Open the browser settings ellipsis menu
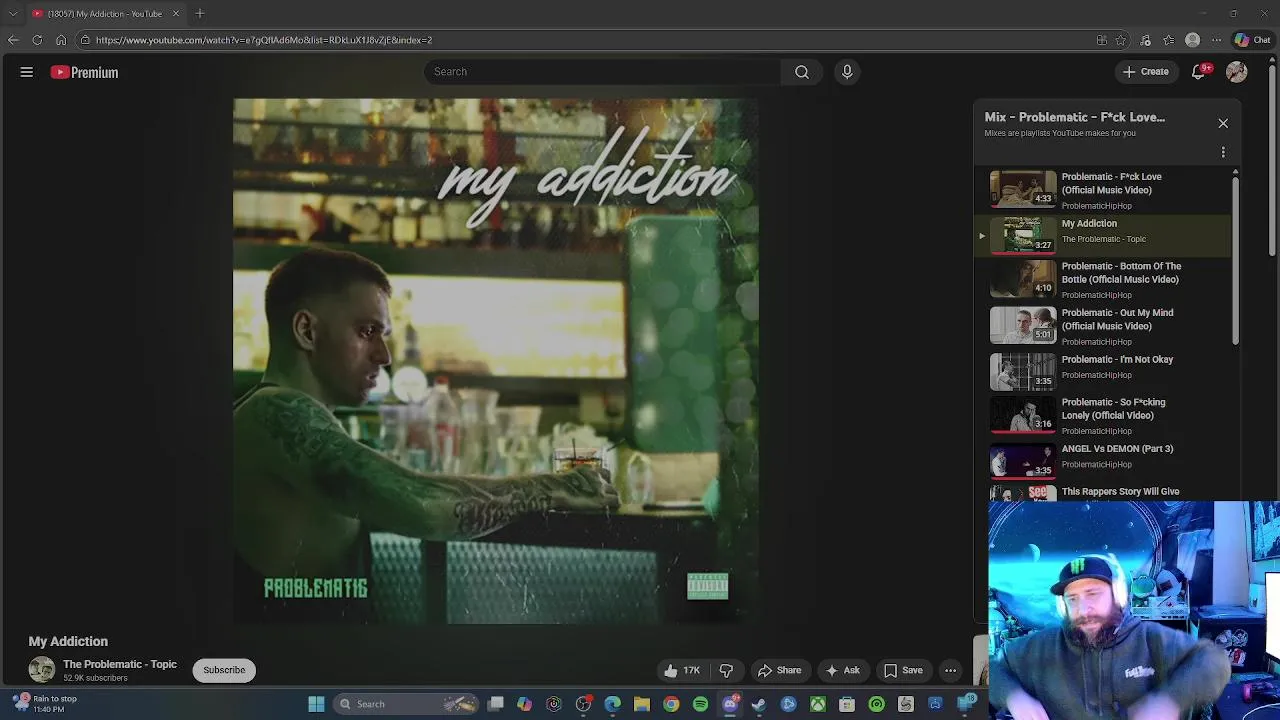The image size is (1280, 720). tap(1216, 40)
